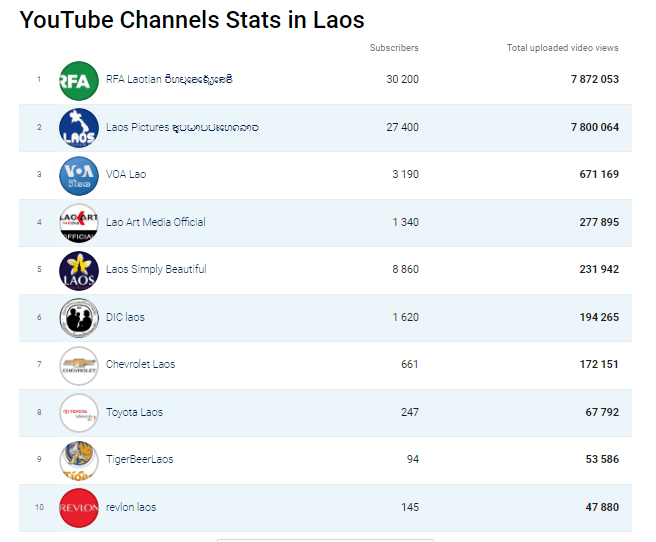Select view count 671 169
The height and width of the screenshot is (542, 656).
pos(599,174)
